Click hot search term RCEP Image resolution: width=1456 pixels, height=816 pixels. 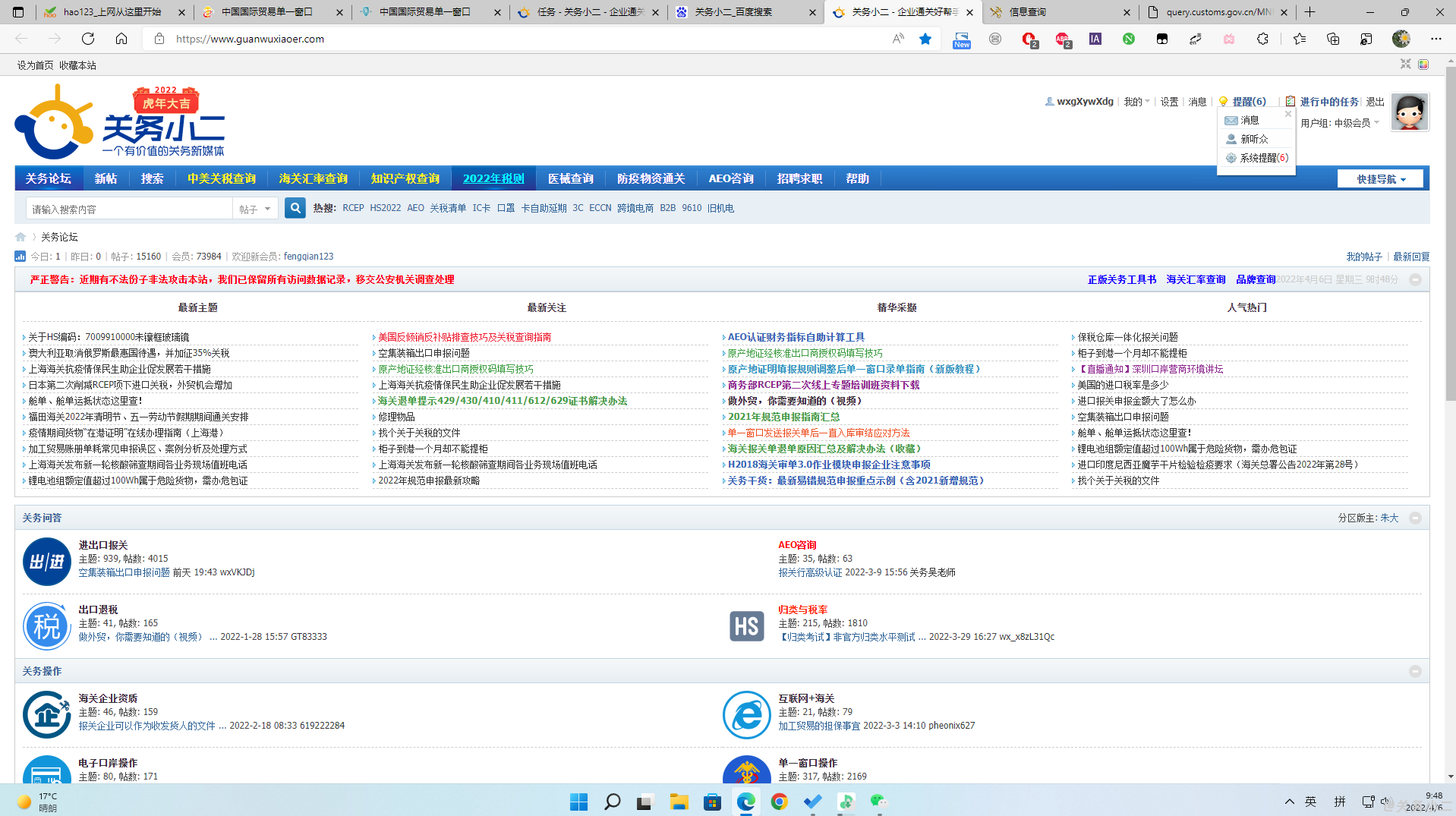coord(353,208)
